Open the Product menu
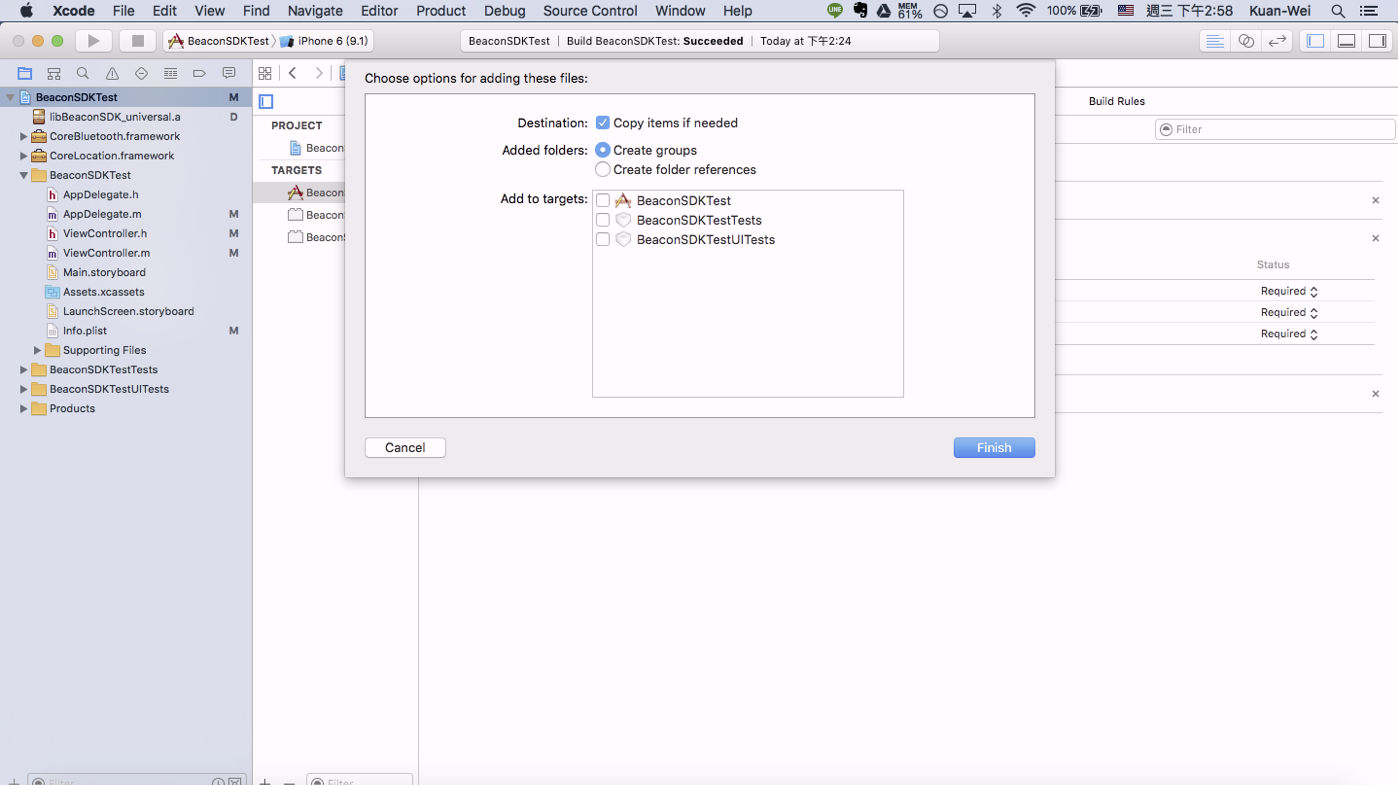Screen dimensions: 1398x785 tap(441, 11)
